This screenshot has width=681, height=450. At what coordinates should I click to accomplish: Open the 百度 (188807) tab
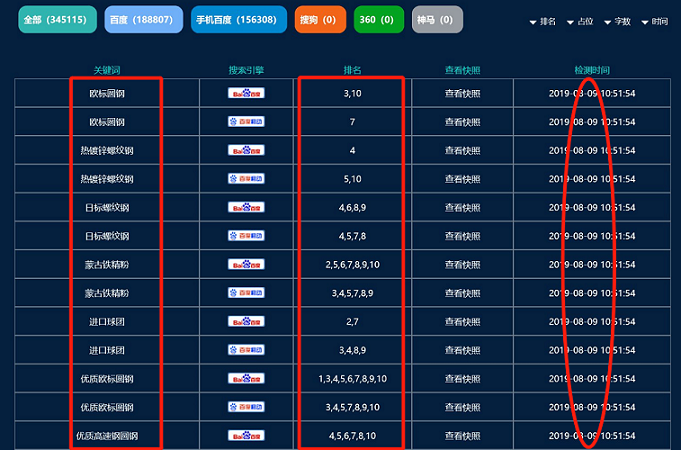coord(144,20)
